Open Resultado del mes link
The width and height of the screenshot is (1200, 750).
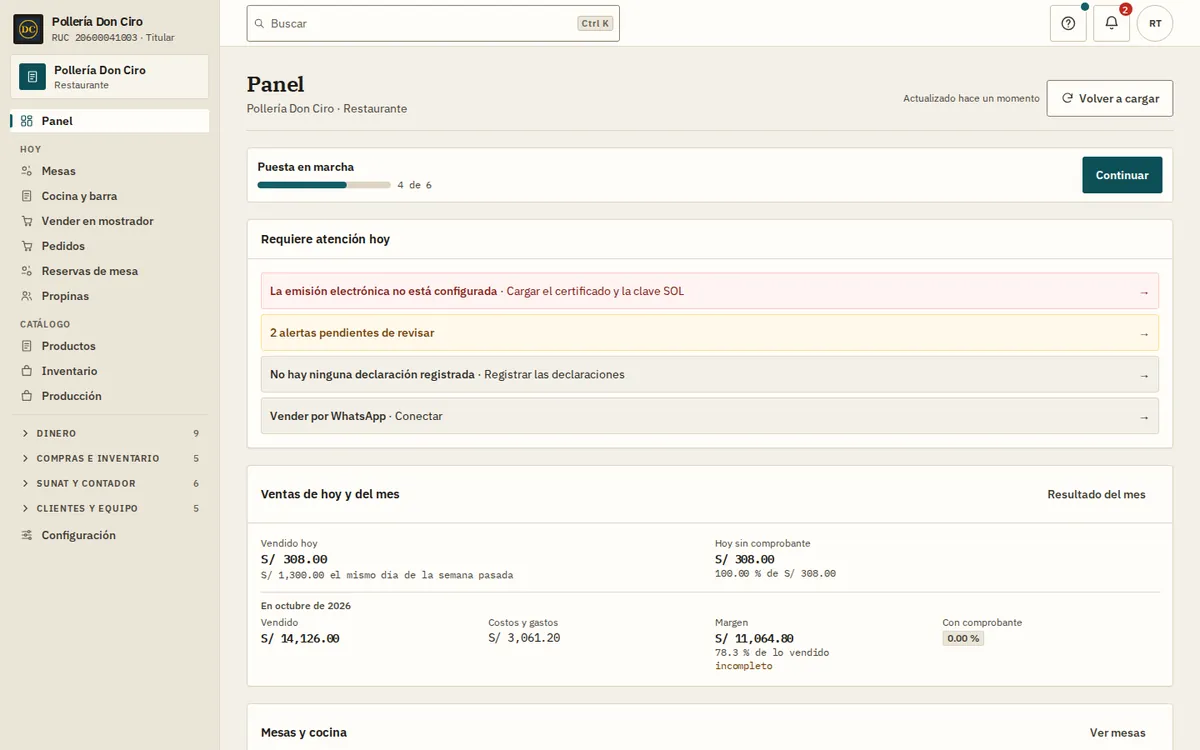click(x=1096, y=494)
